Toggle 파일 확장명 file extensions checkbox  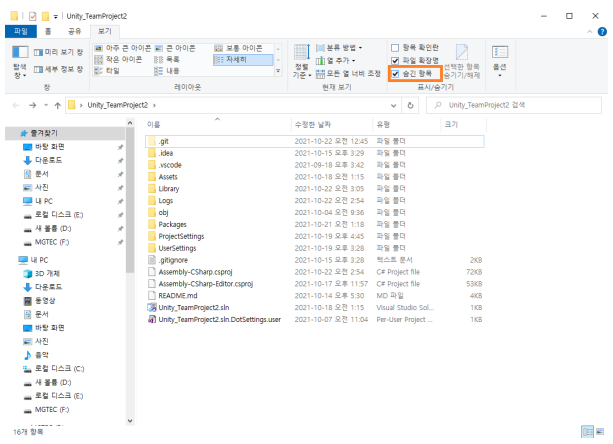[415, 60]
